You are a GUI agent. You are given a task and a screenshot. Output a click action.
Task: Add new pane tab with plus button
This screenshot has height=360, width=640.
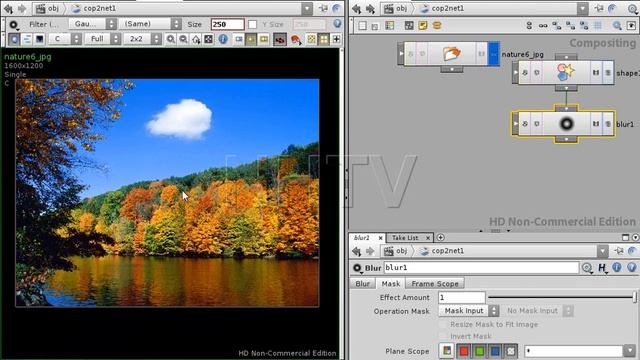click(440, 238)
